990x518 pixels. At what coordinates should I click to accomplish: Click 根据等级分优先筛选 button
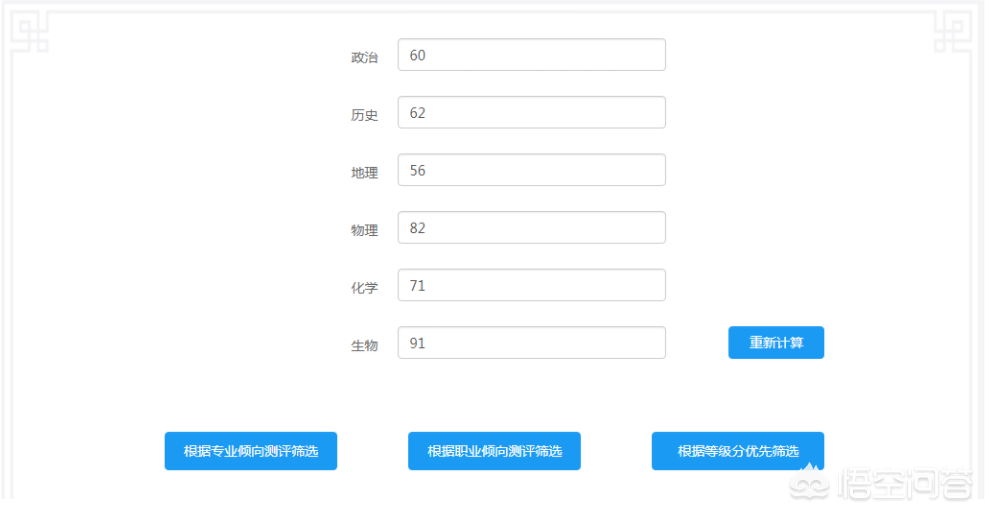click(738, 451)
